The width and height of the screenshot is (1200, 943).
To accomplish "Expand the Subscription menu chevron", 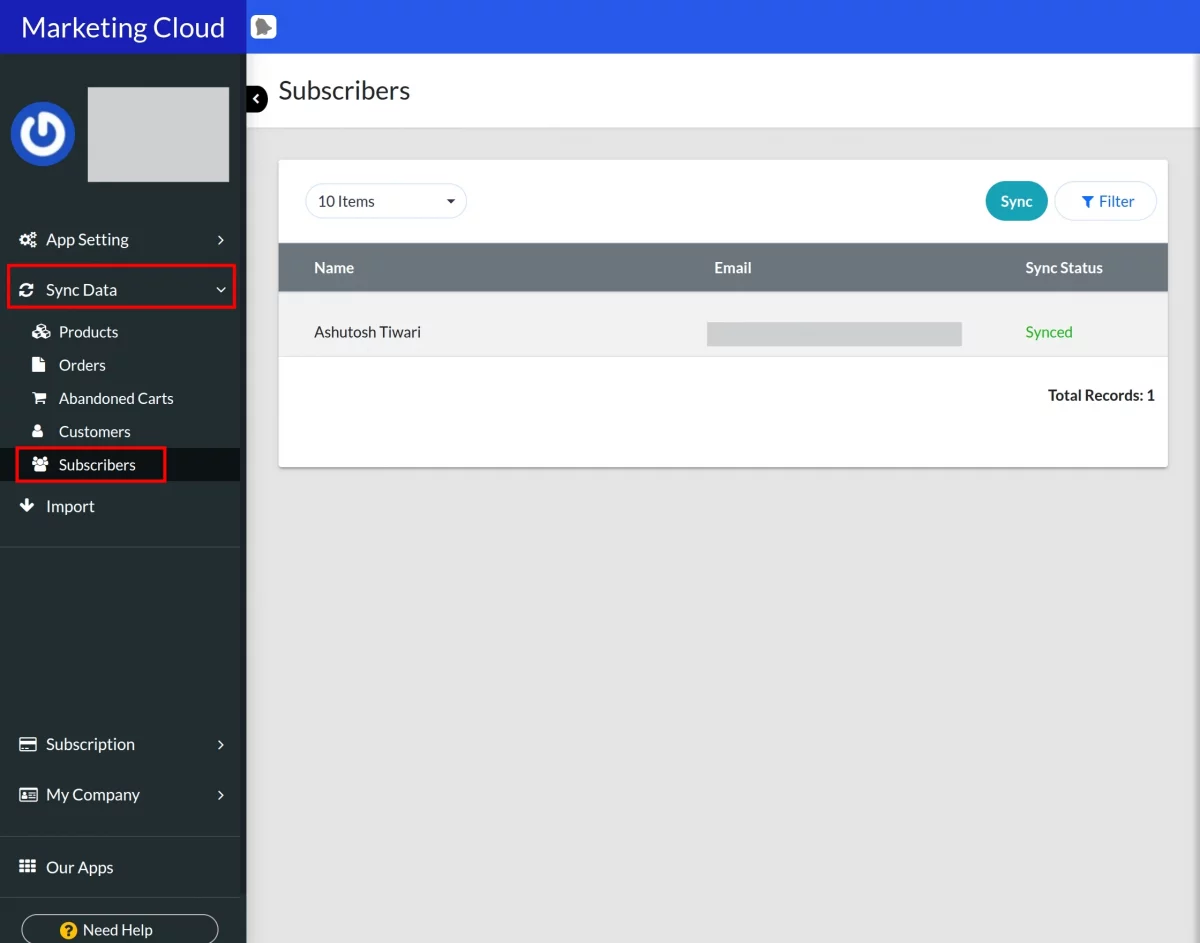I will pos(221,745).
